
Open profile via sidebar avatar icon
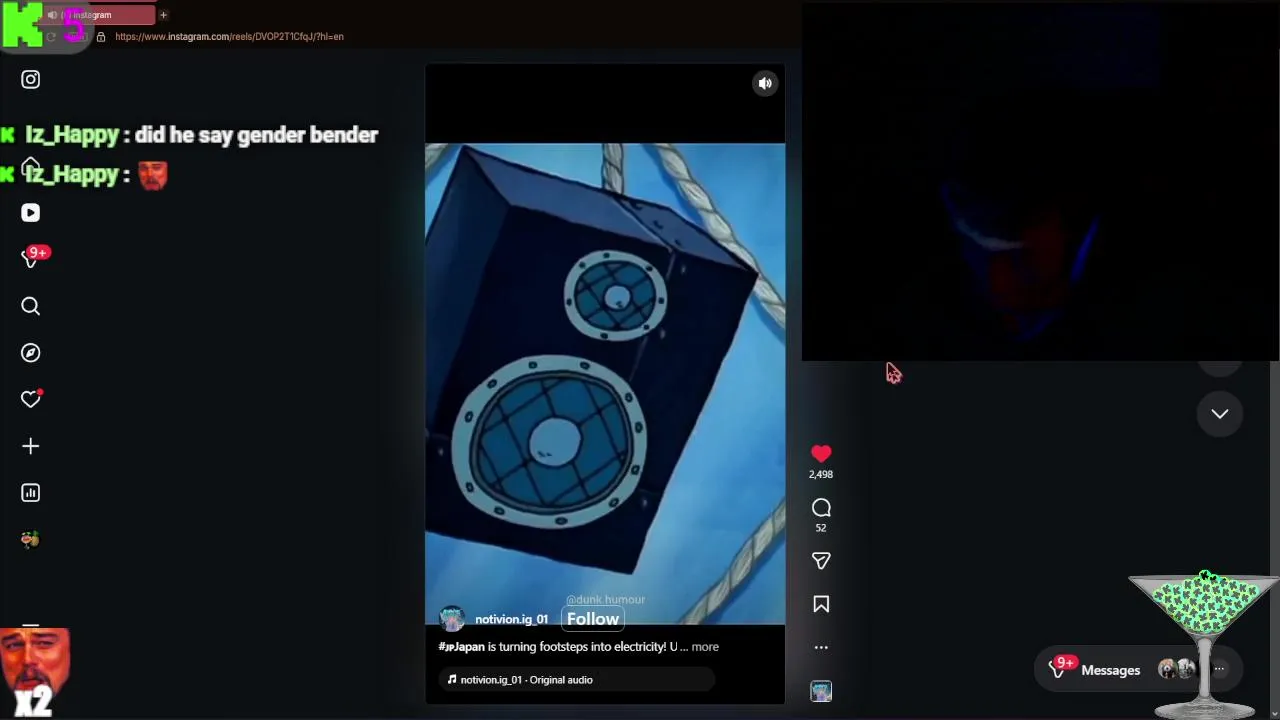30,540
